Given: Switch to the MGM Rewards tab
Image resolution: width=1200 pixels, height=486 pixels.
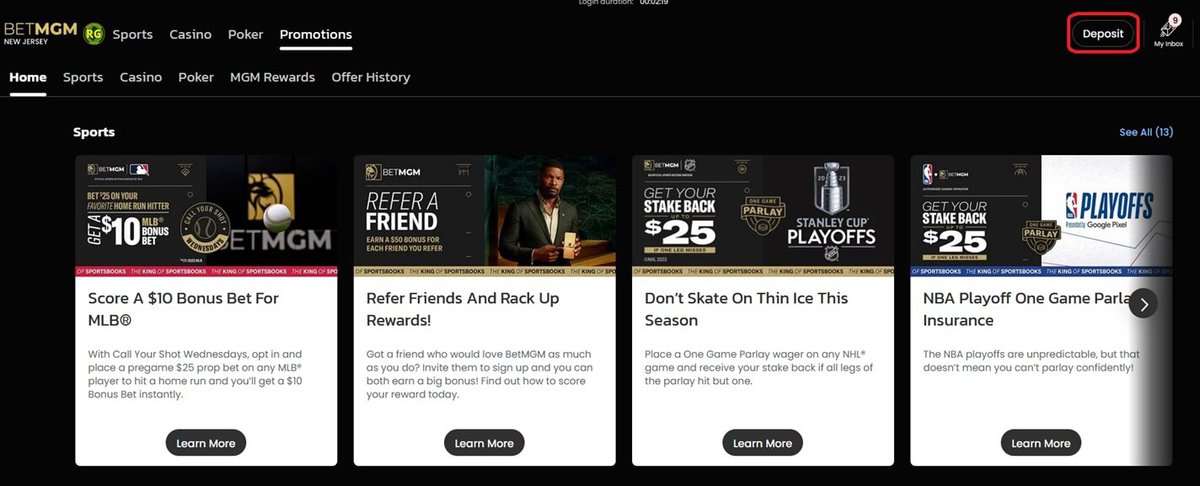Looking at the screenshot, I should pos(272,77).
